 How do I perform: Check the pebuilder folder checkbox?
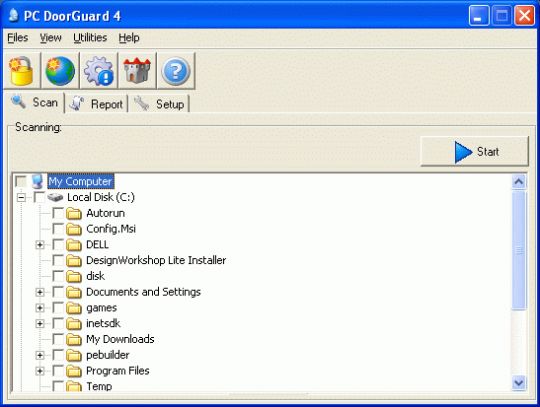(x=58, y=355)
